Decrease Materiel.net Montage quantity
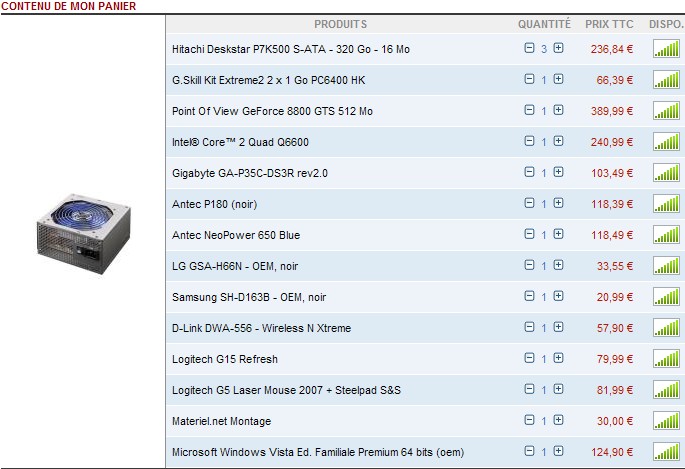Image resolution: width=685 pixels, height=469 pixels. click(529, 420)
